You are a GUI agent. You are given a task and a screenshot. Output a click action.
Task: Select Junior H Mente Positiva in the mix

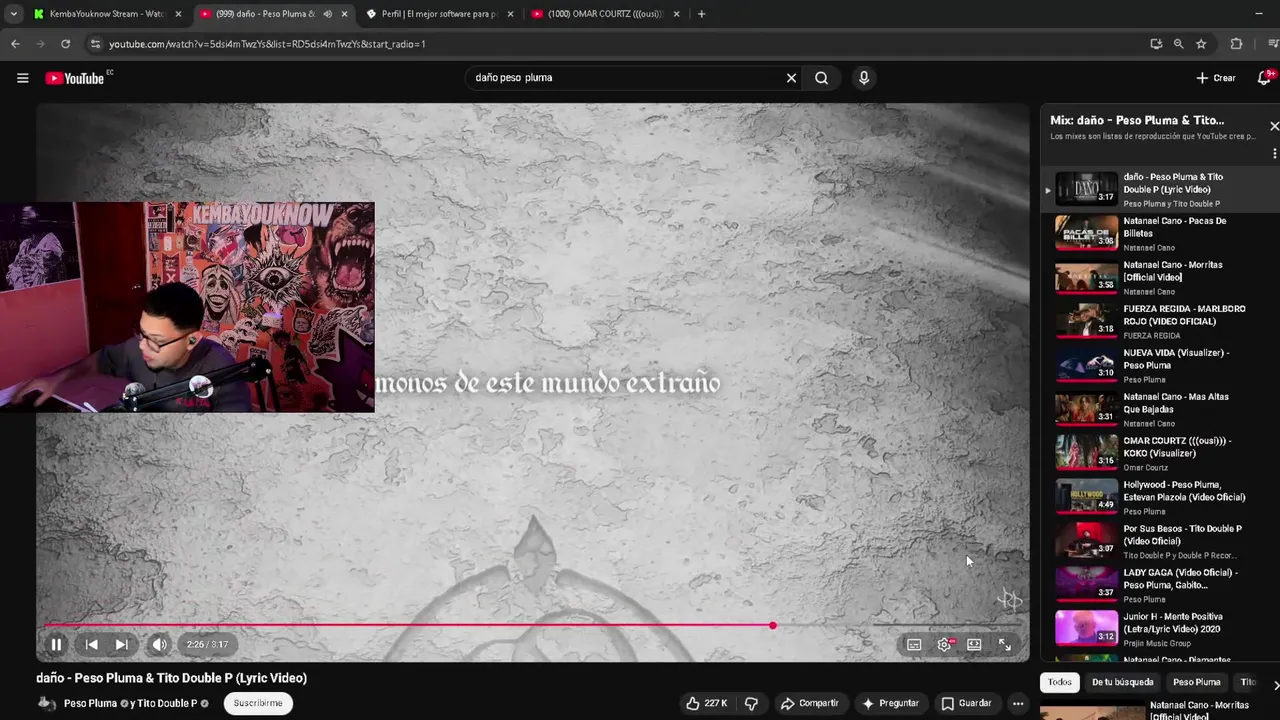pos(1160,630)
